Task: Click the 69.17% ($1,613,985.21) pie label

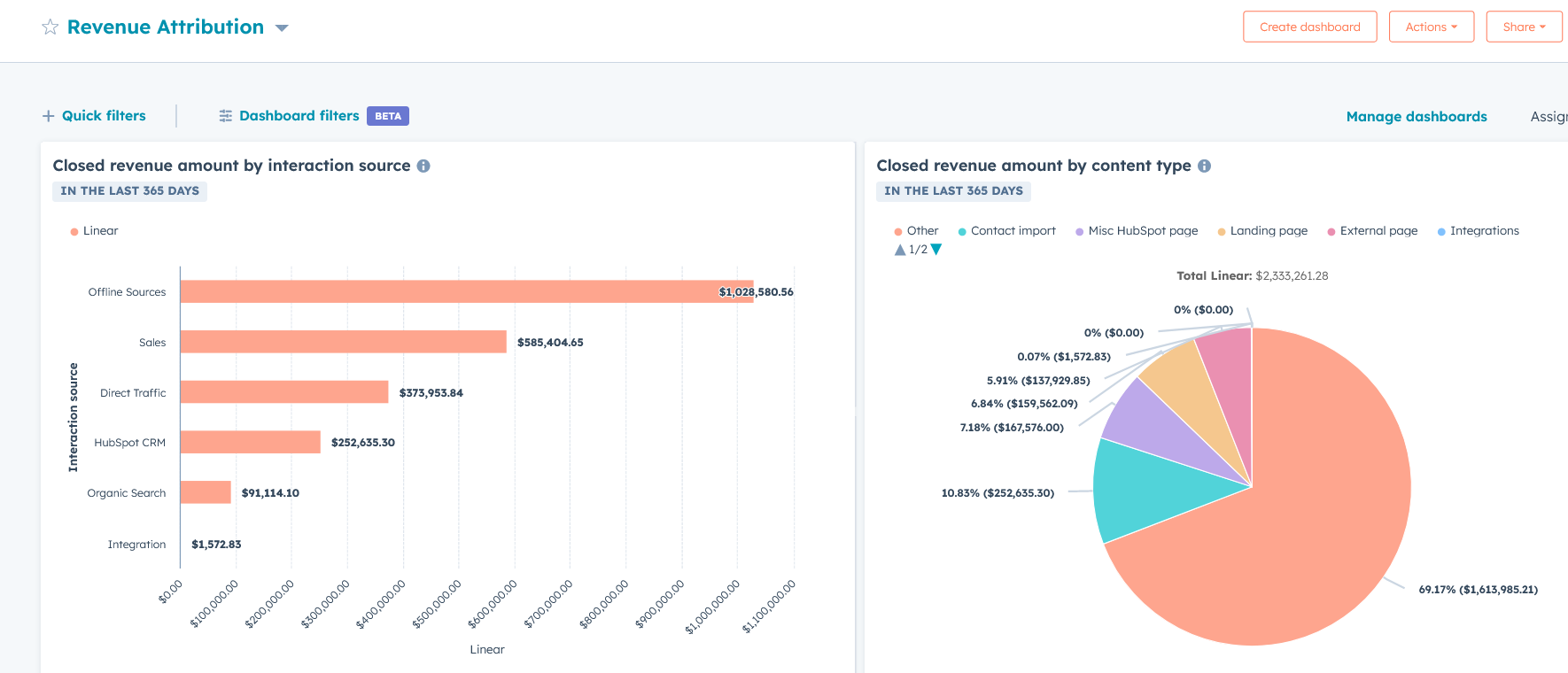Action: click(1479, 590)
